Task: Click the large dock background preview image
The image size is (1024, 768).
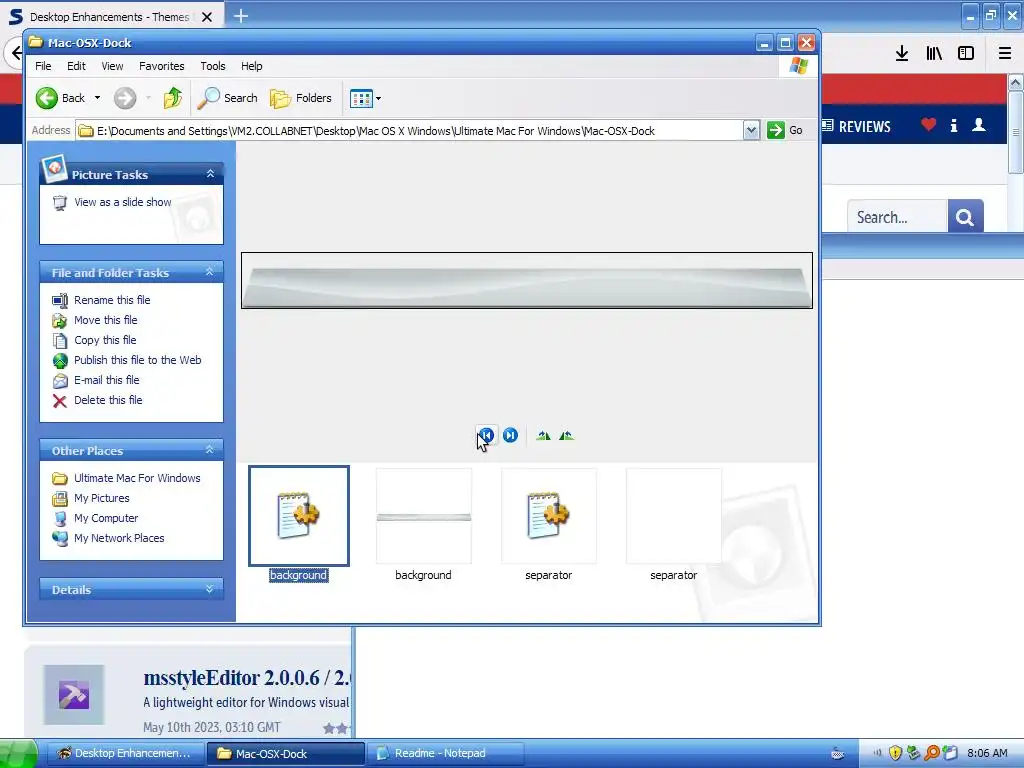Action: click(x=526, y=280)
